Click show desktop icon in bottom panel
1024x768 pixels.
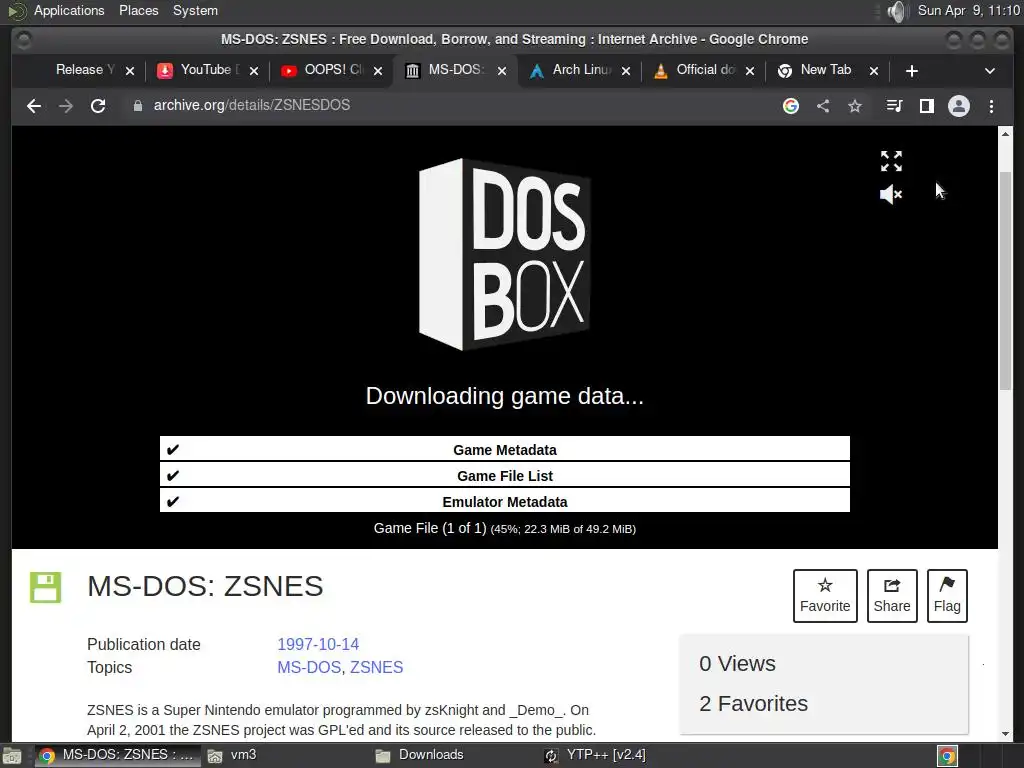pos(12,756)
